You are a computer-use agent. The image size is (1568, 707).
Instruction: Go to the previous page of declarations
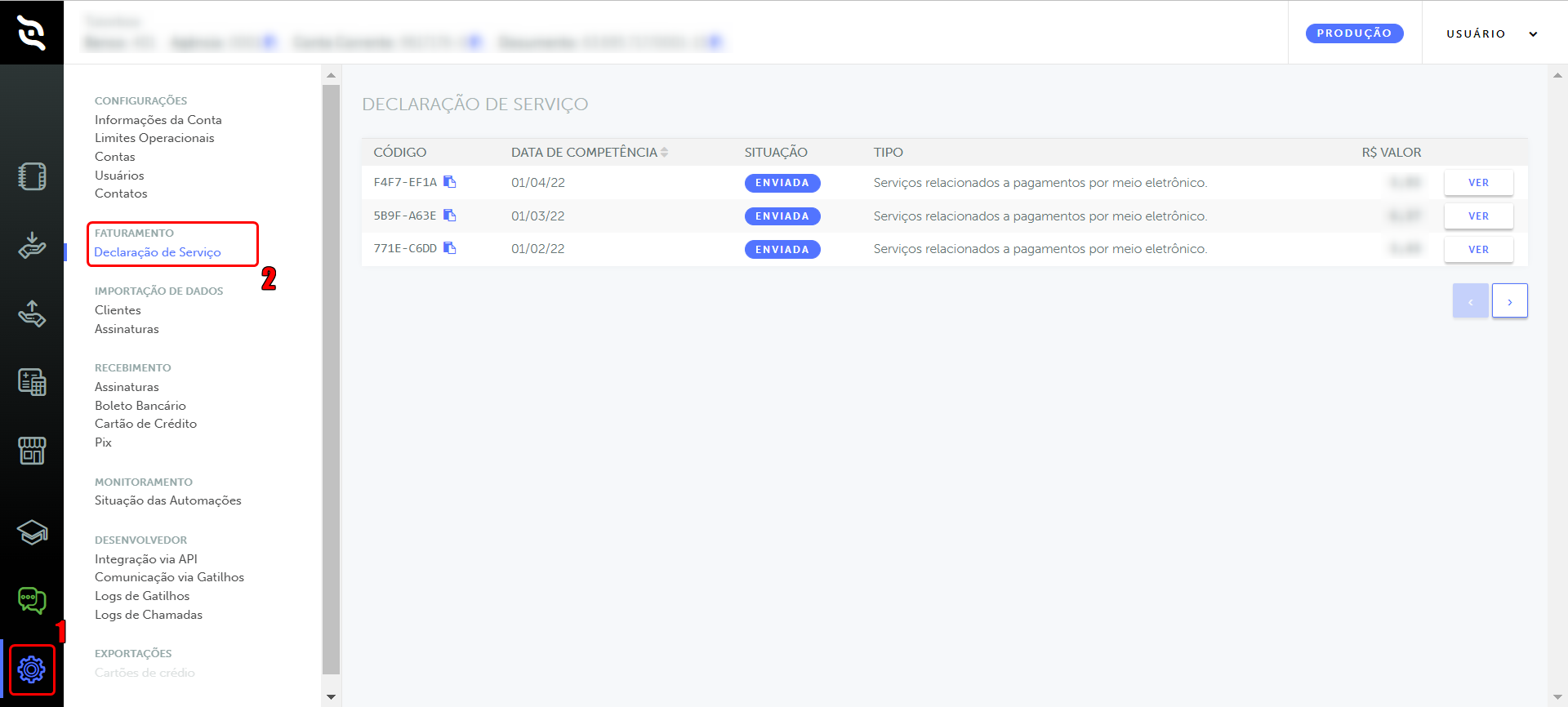point(1470,301)
